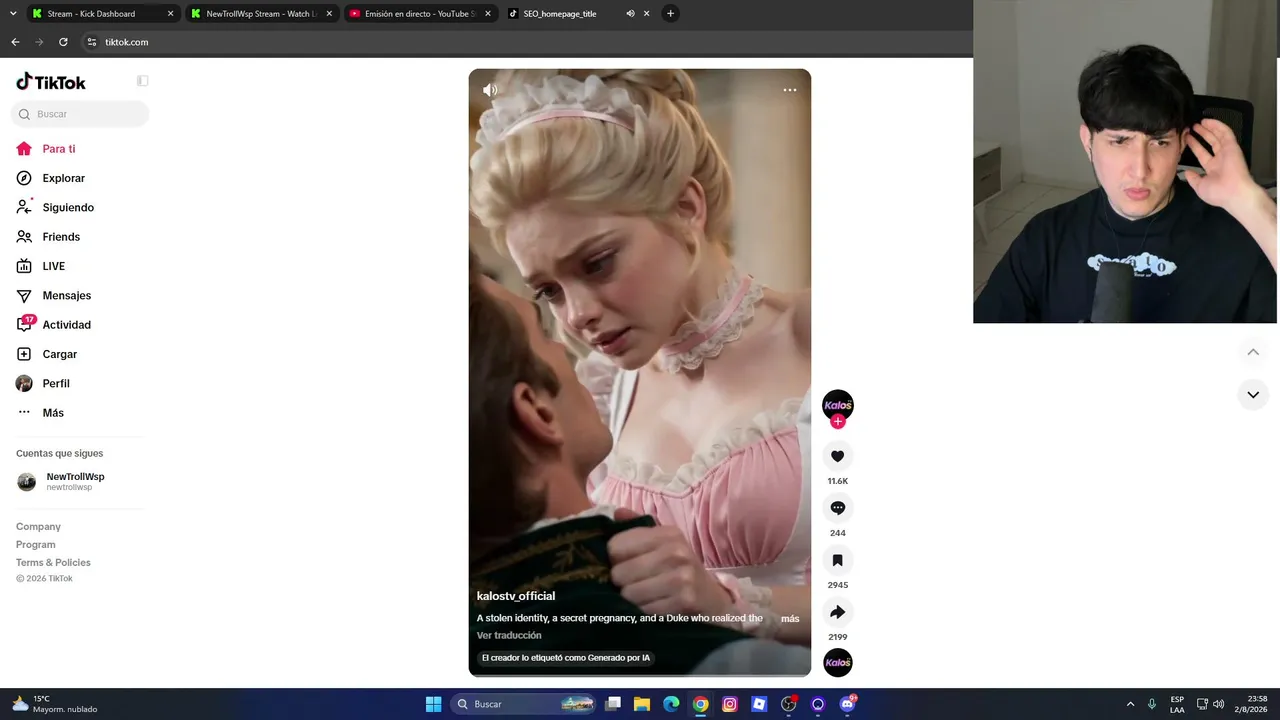This screenshot has height=720, width=1280.
Task: Open Google Chrome from the taskbar
Action: [701, 704]
